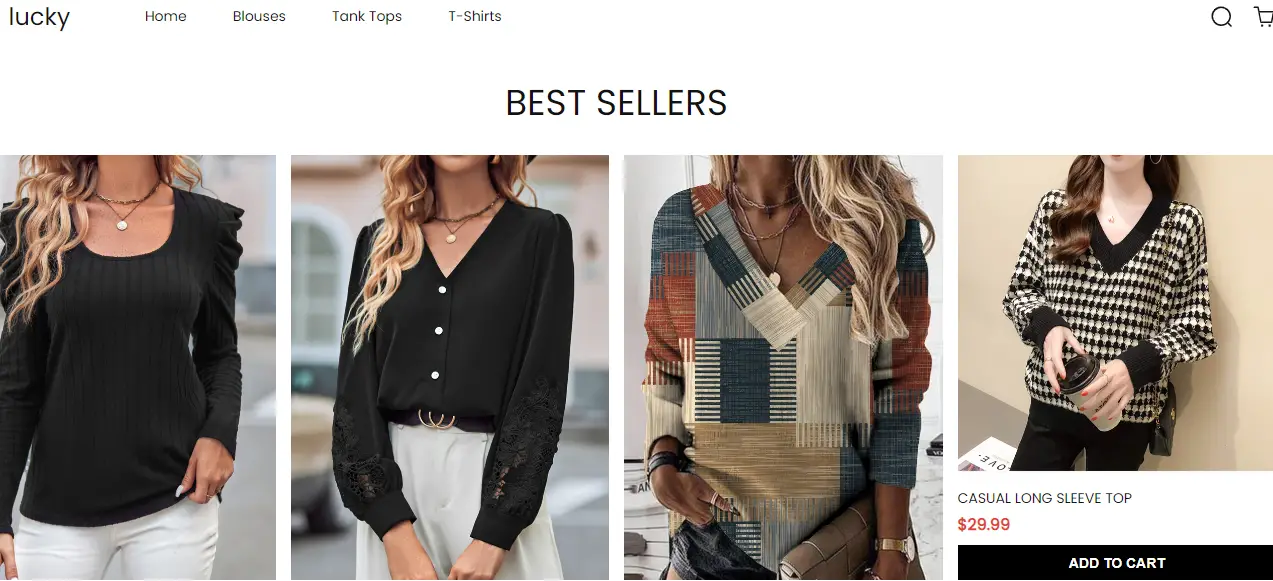The width and height of the screenshot is (1273, 581).
Task: Select Tank Tops in navigation
Action: coord(367,16)
